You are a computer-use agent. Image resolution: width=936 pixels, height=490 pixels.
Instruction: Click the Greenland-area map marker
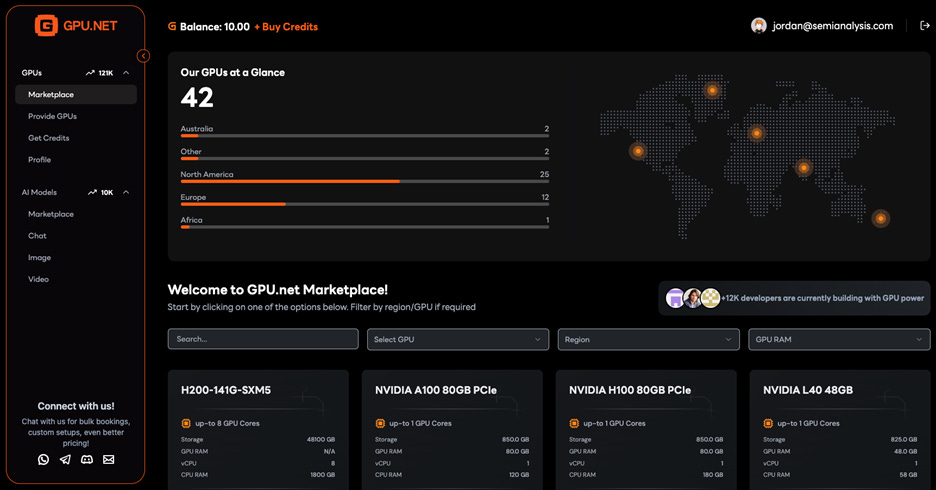tap(712, 91)
